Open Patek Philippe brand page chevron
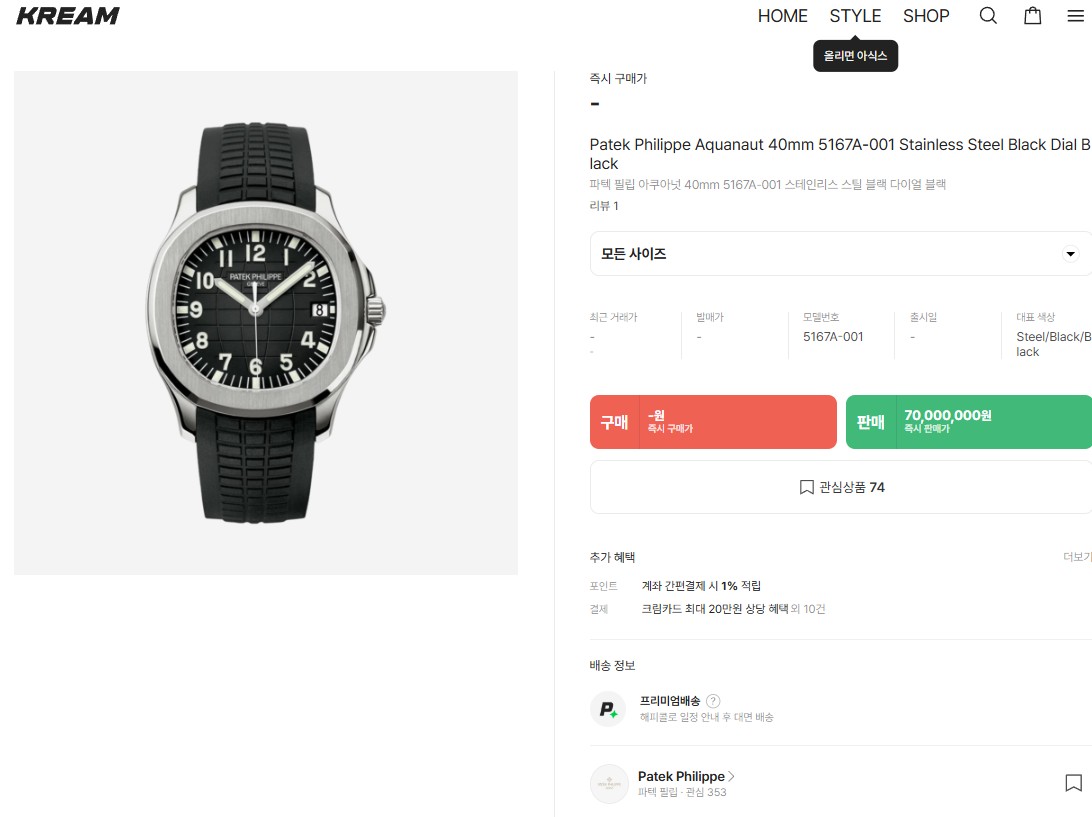Image resolution: width=1092 pixels, height=817 pixels. 731,776
